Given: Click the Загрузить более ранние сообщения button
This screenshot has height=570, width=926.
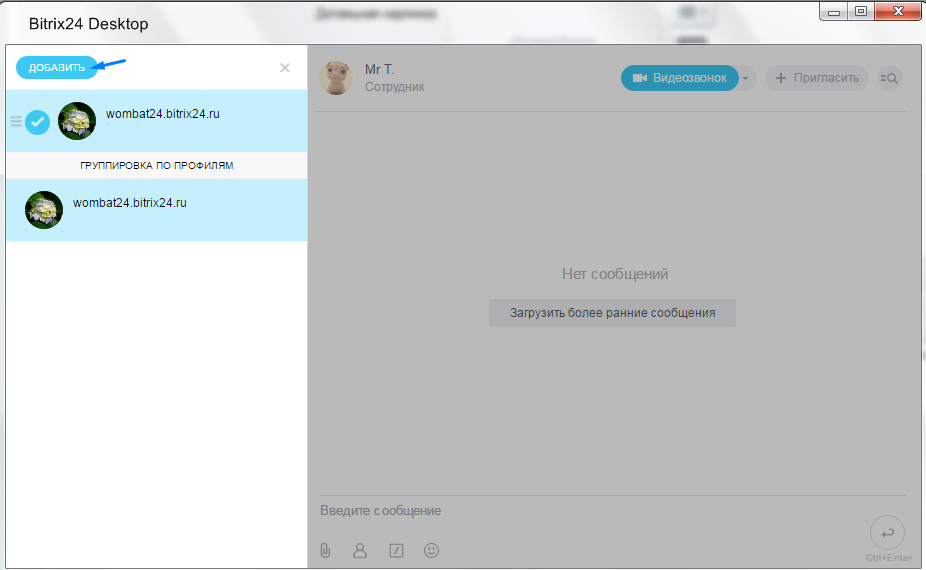Looking at the screenshot, I should (x=612, y=313).
